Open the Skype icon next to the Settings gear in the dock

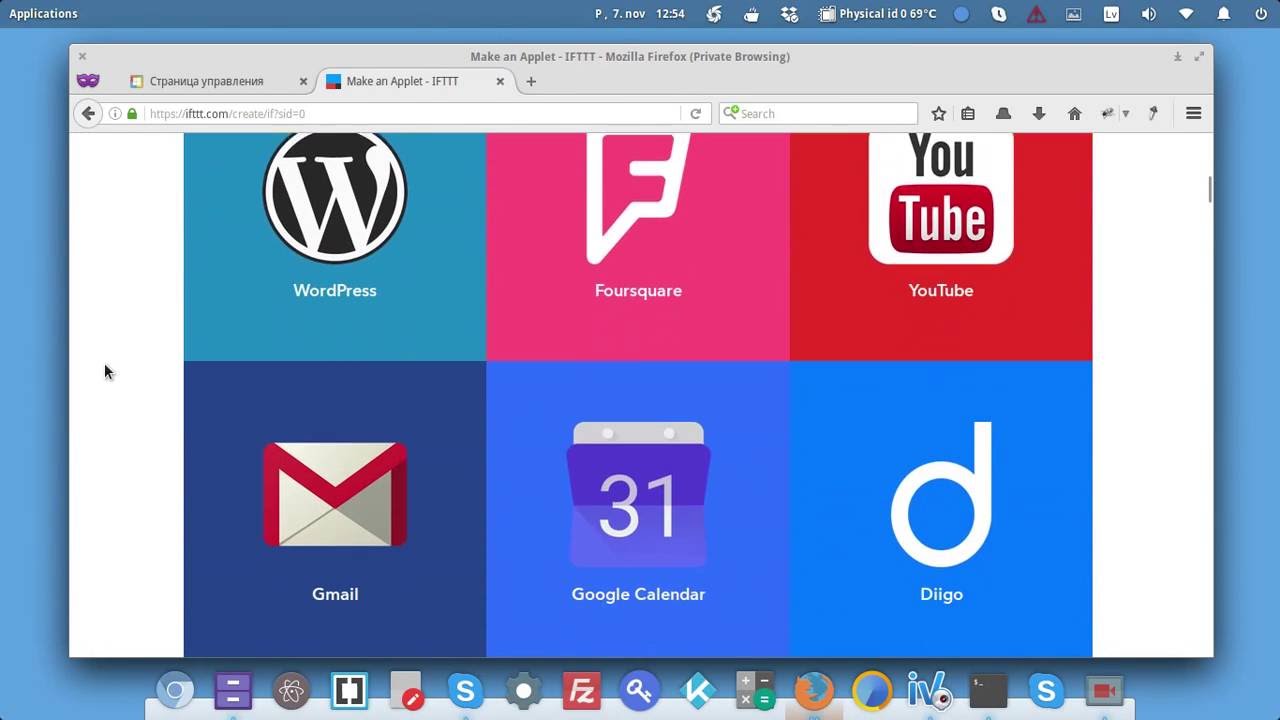pyautogui.click(x=465, y=691)
